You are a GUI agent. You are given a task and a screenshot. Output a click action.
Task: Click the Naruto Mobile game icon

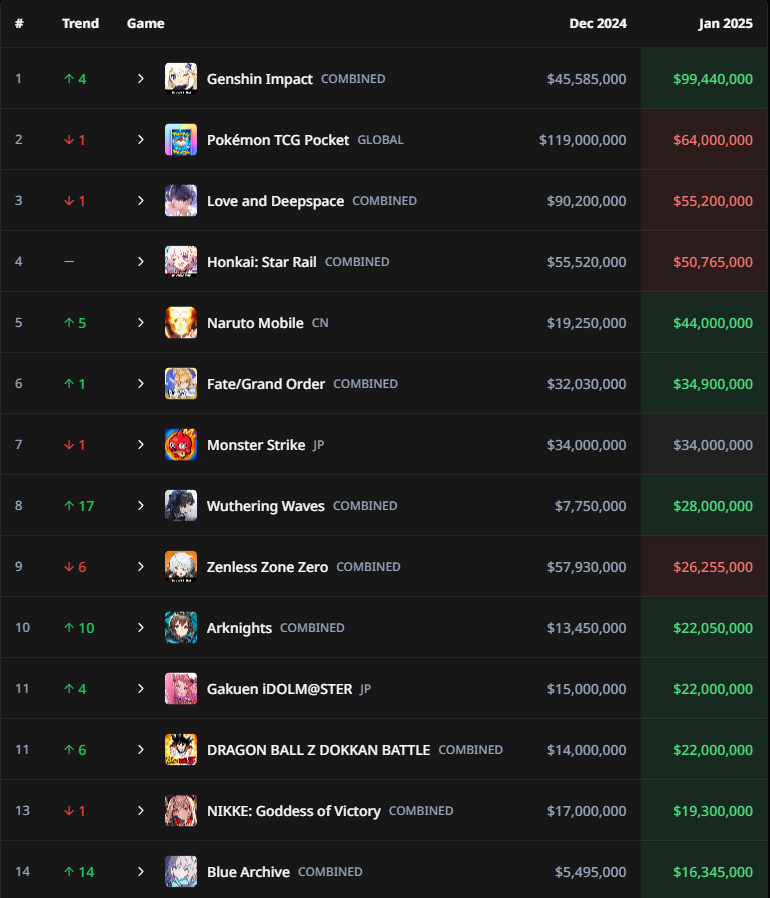pyautogui.click(x=181, y=323)
